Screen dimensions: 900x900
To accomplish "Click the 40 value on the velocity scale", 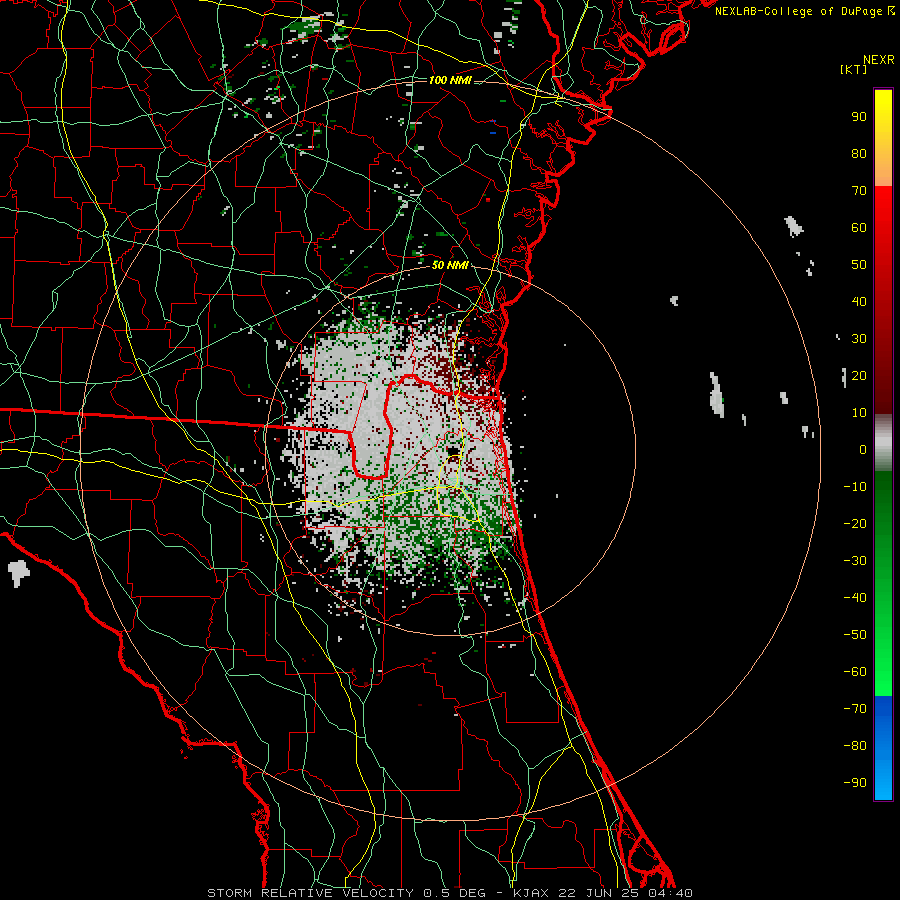I will click(x=859, y=302).
